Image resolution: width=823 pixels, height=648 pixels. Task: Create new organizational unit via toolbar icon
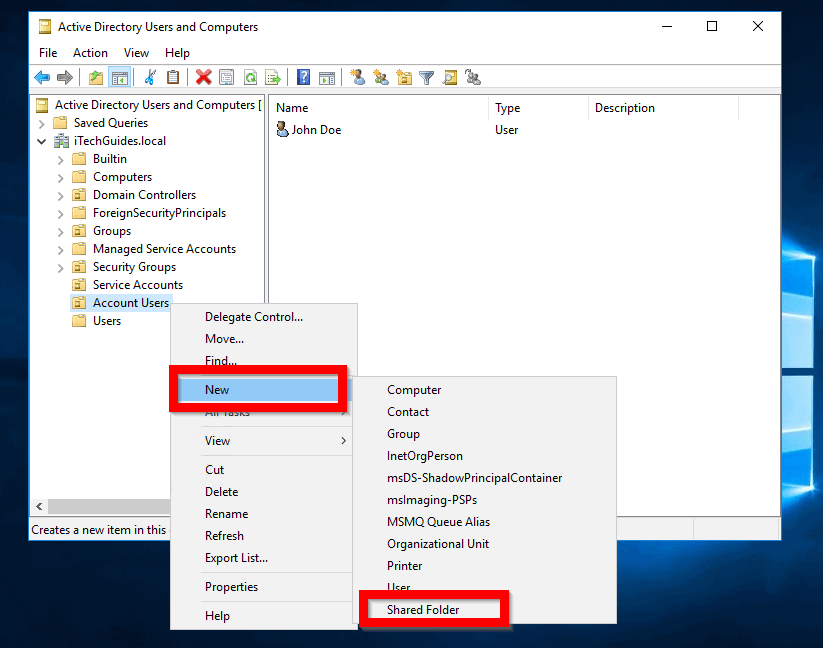point(404,78)
